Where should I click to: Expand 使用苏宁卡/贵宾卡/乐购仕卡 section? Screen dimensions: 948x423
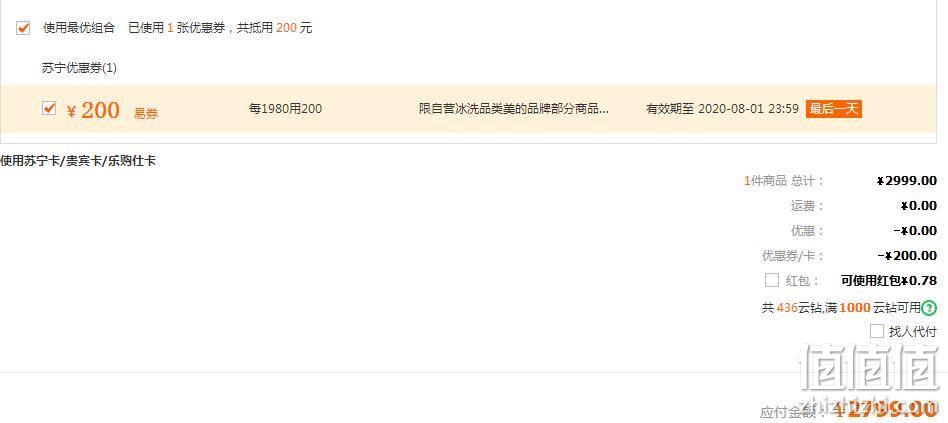tap(78, 161)
